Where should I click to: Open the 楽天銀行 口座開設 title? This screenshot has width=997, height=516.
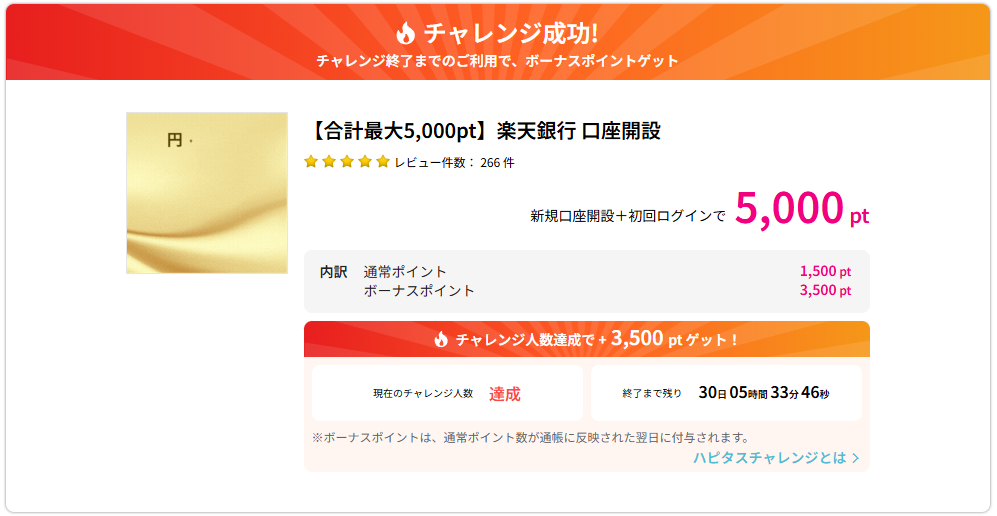point(482,132)
